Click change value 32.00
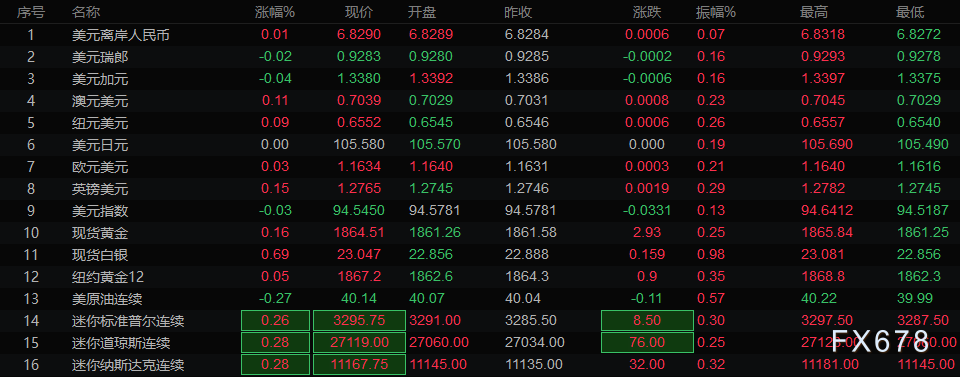960x377 pixels. click(647, 365)
